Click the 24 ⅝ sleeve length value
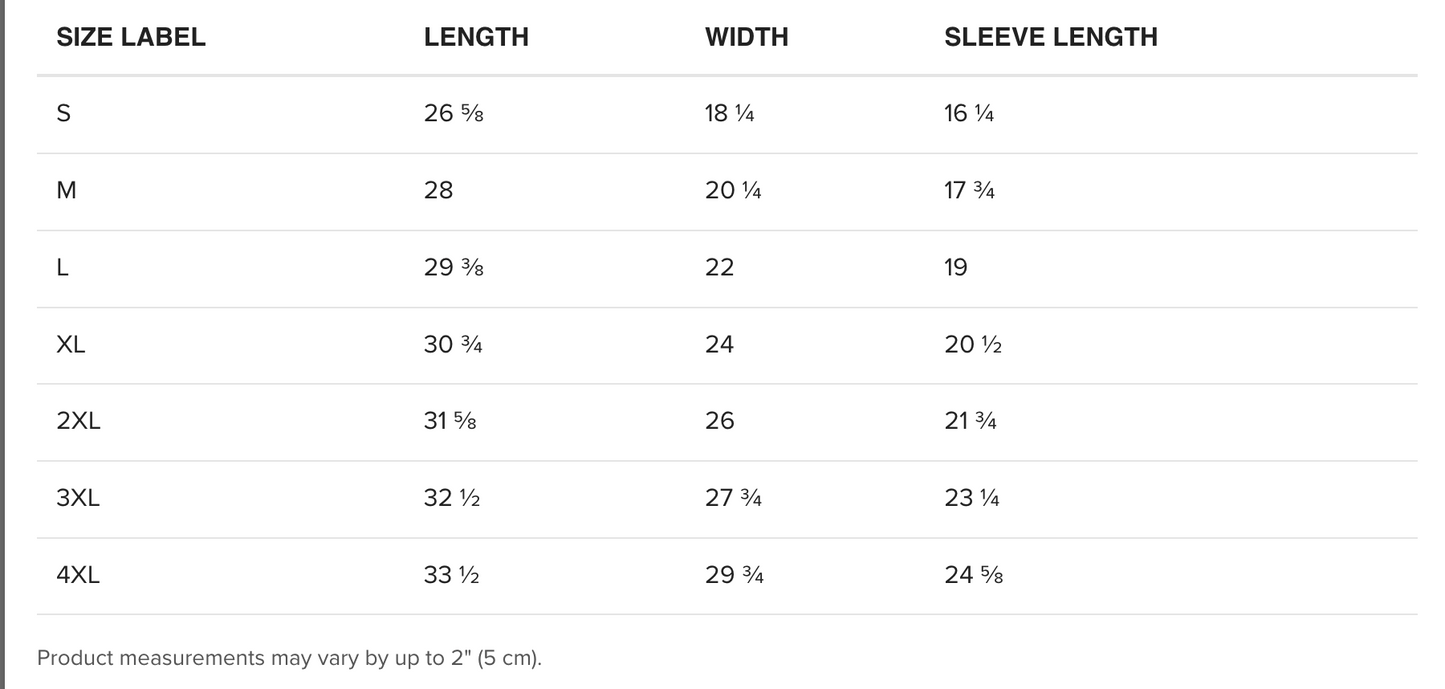1445x689 pixels. click(973, 575)
